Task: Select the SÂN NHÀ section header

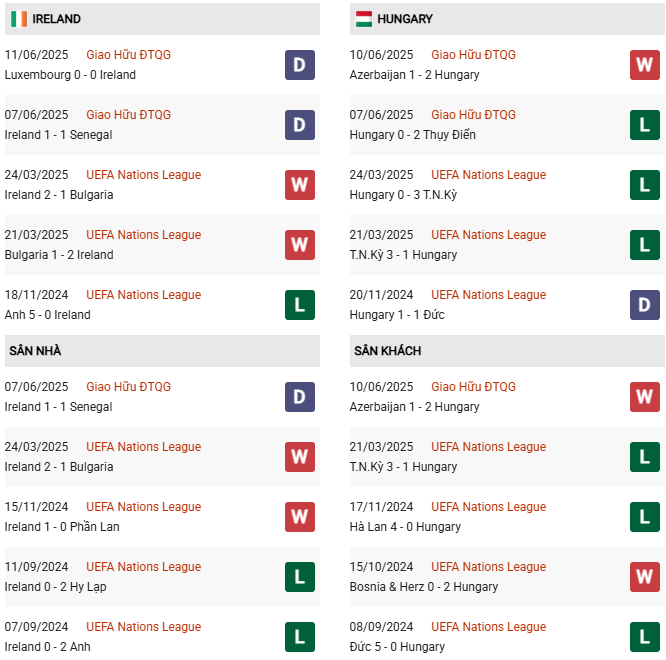Action: coord(36,351)
